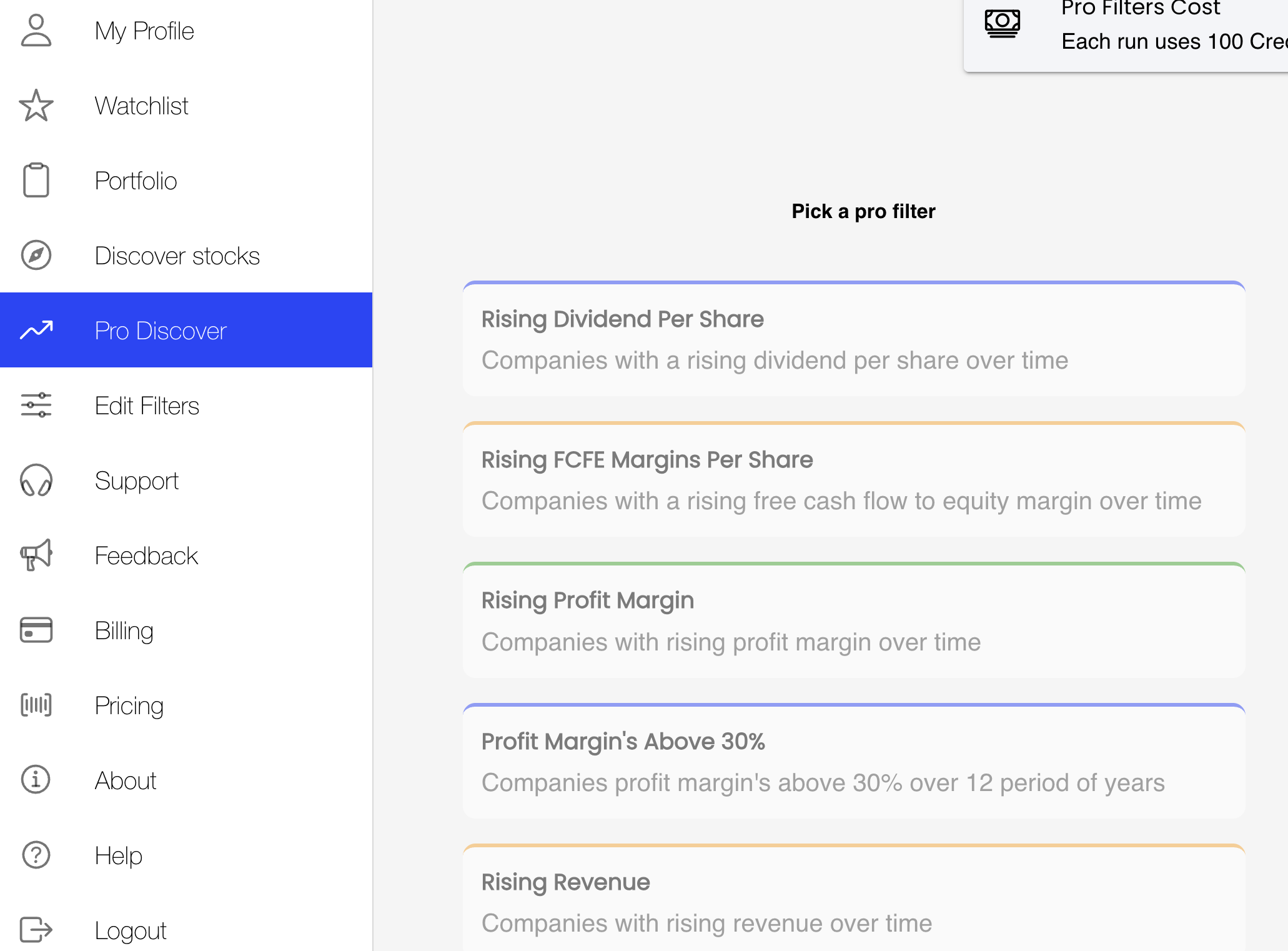Click the Pricing barcode icon

(x=36, y=705)
